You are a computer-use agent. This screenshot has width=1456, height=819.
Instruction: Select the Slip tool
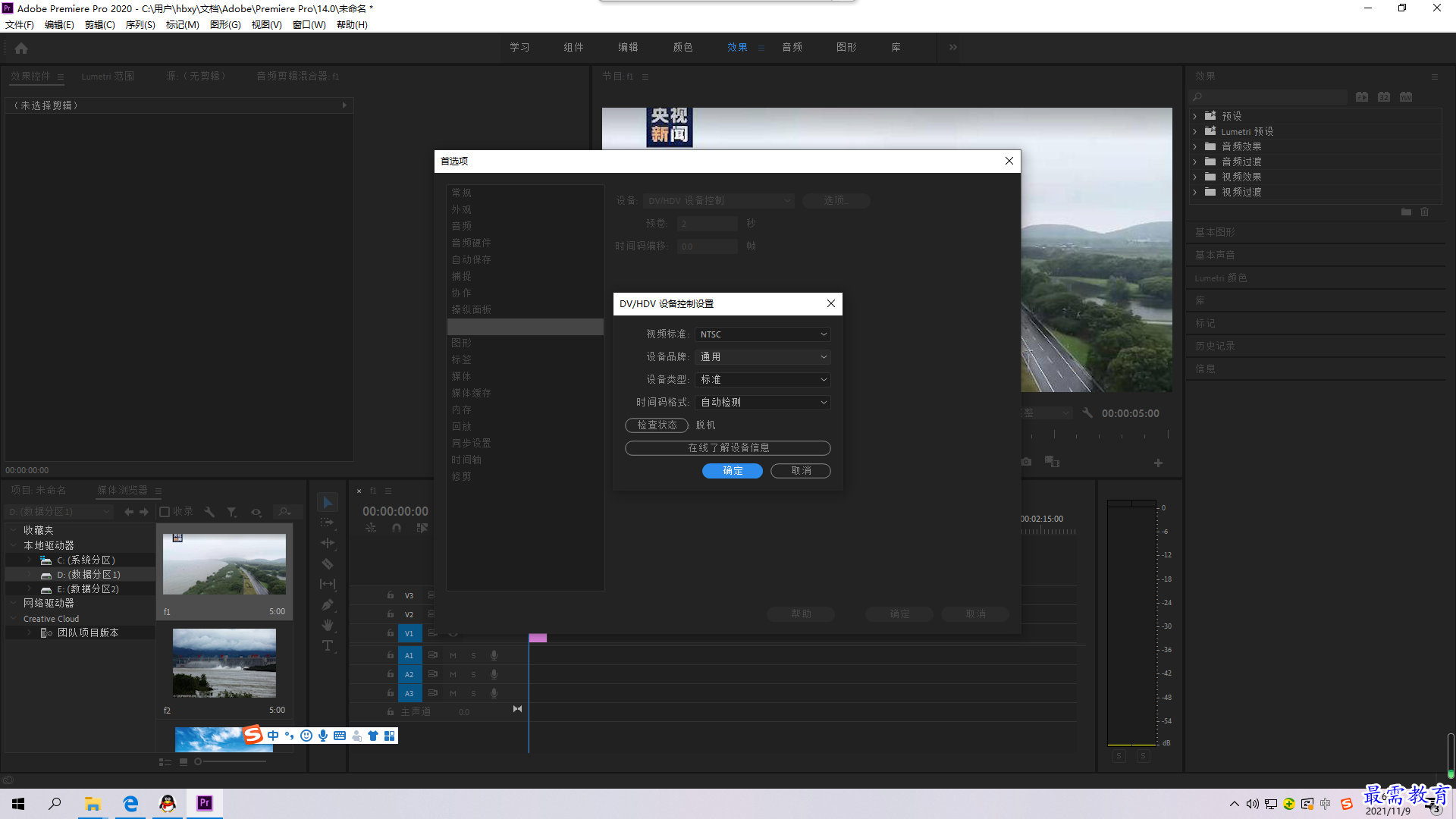328,584
